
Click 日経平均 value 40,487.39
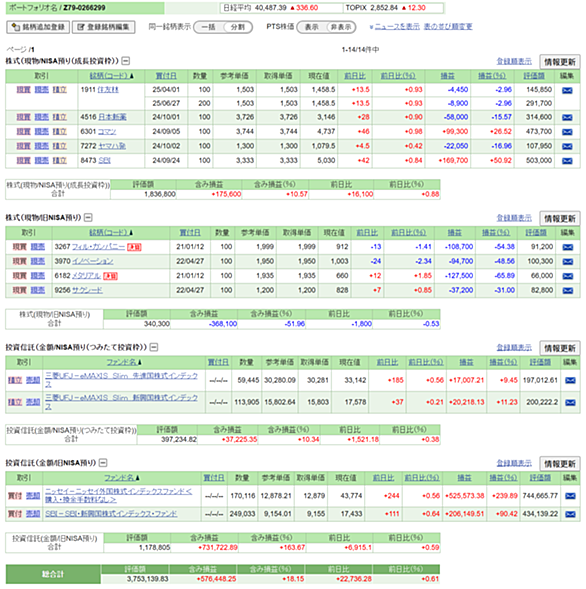270,8
